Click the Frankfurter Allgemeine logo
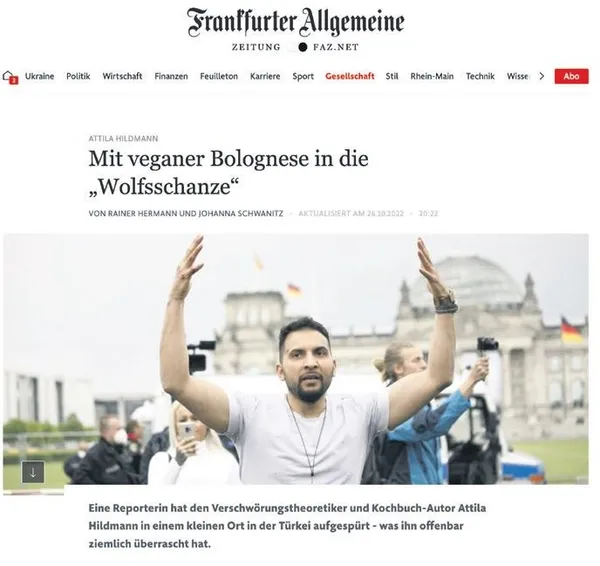This screenshot has width=600, height=566. pos(295,22)
